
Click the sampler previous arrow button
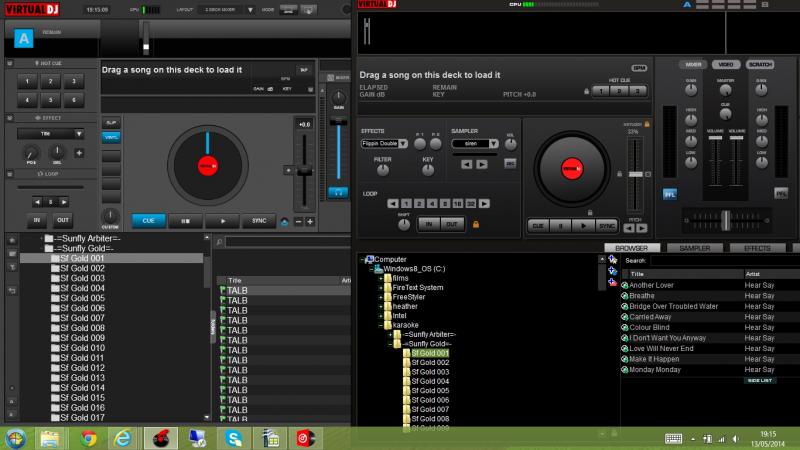(x=467, y=164)
